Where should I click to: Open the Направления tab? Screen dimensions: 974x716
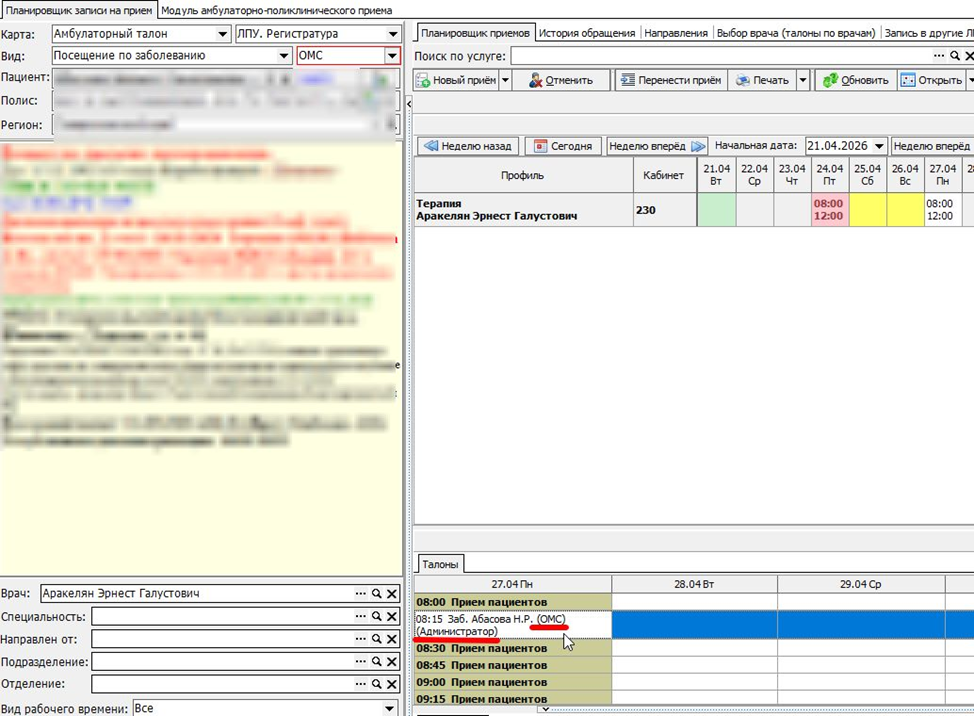coord(676,33)
